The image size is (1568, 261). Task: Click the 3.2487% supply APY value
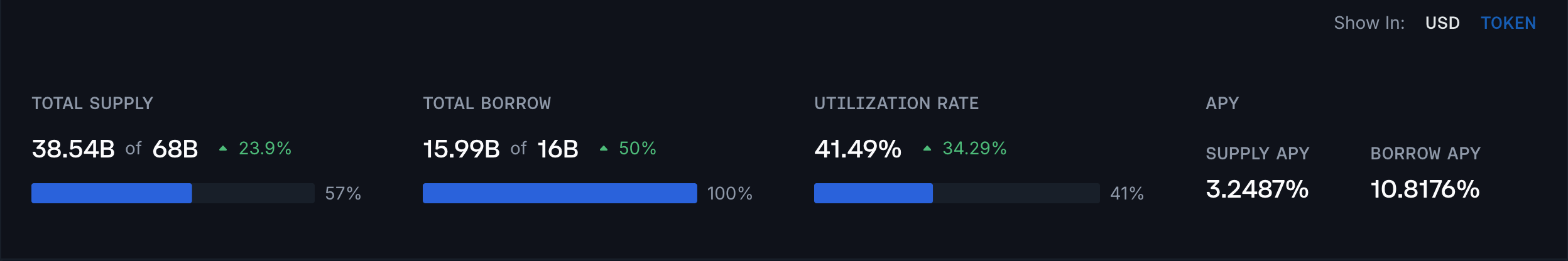tap(1257, 189)
